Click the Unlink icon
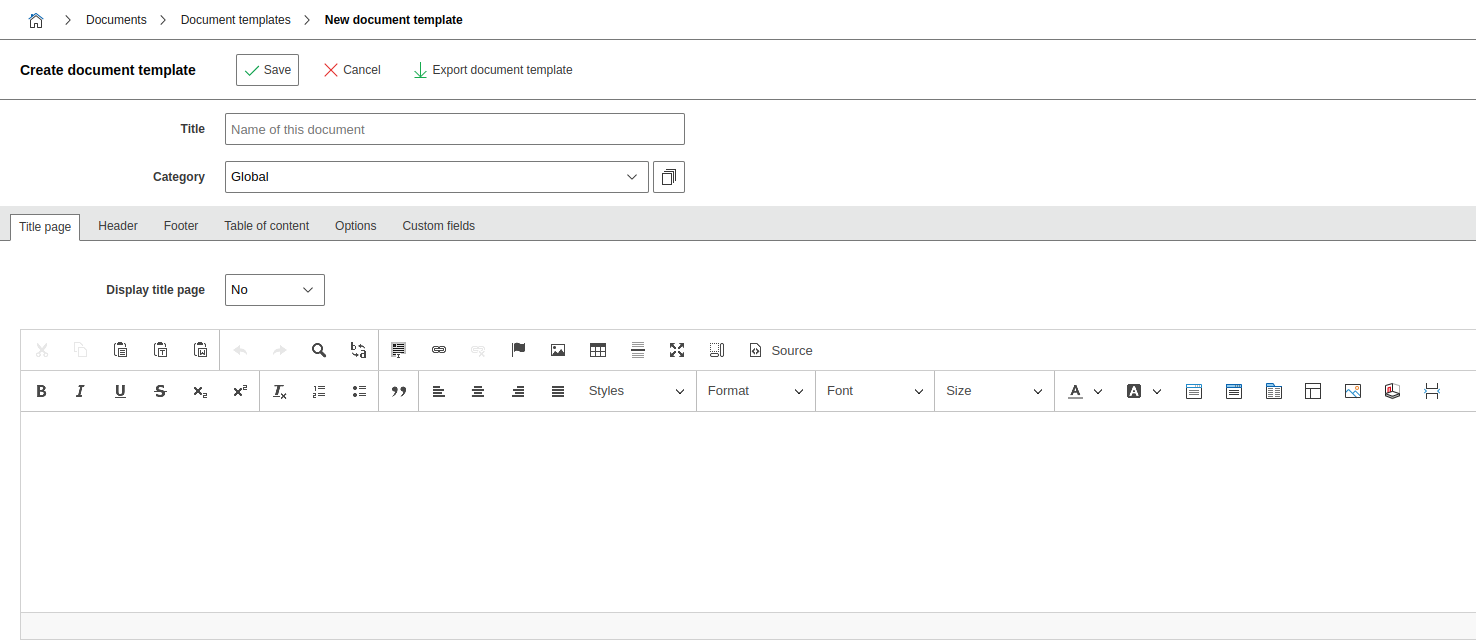 click(x=478, y=350)
